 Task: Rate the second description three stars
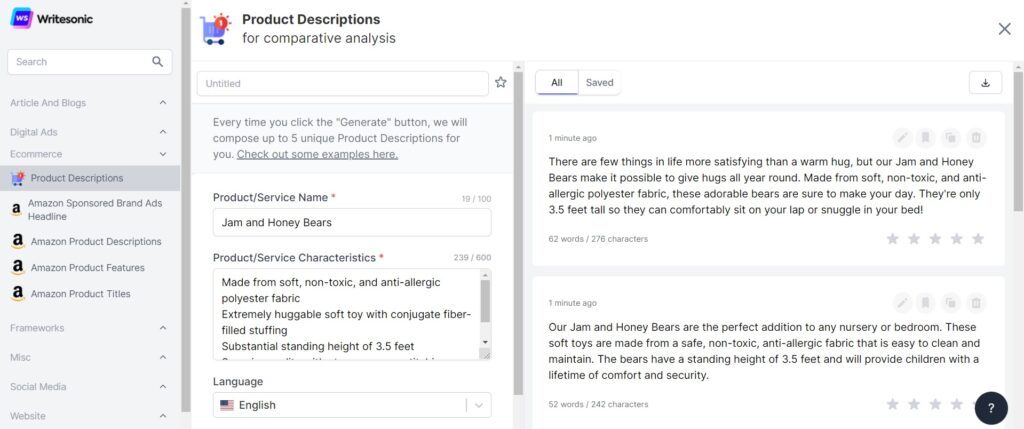(x=935, y=404)
